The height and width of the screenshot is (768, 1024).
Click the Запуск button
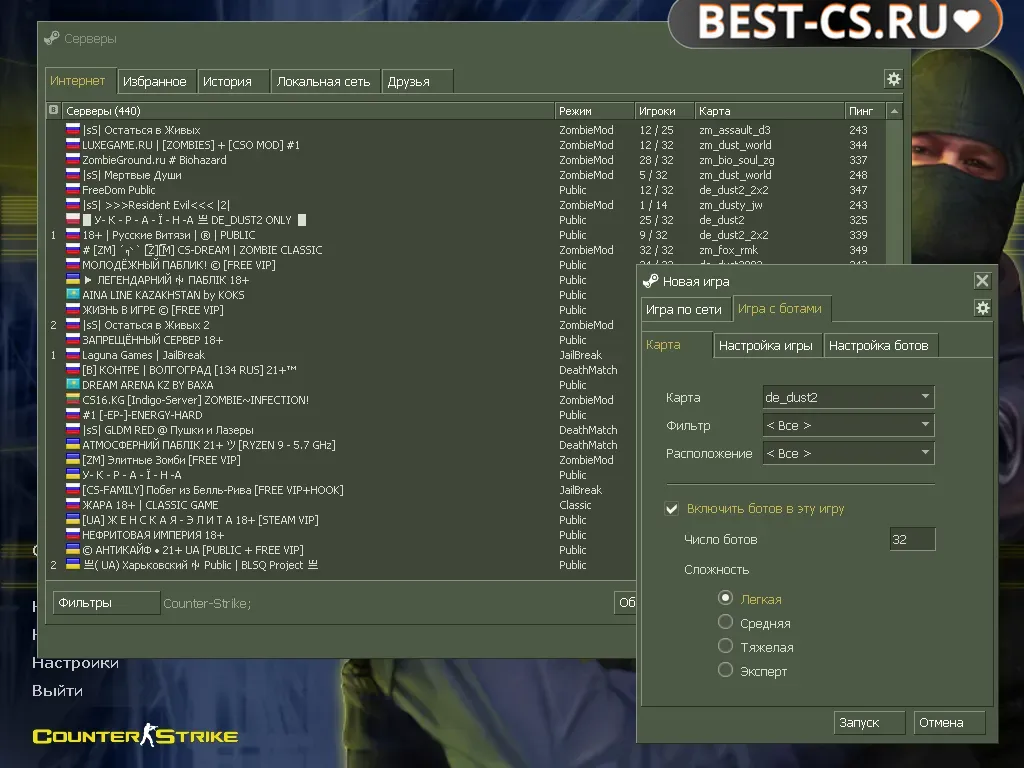(x=869, y=723)
